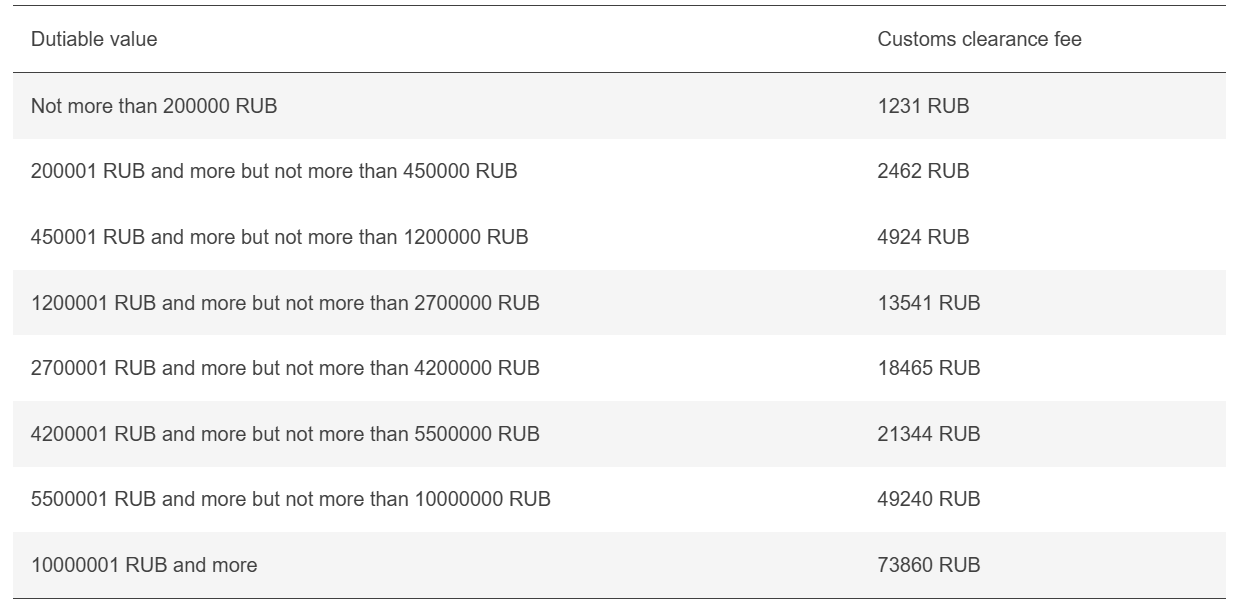The height and width of the screenshot is (607, 1233).
Task: Click the 1231 RUB fee value
Action: click(923, 106)
